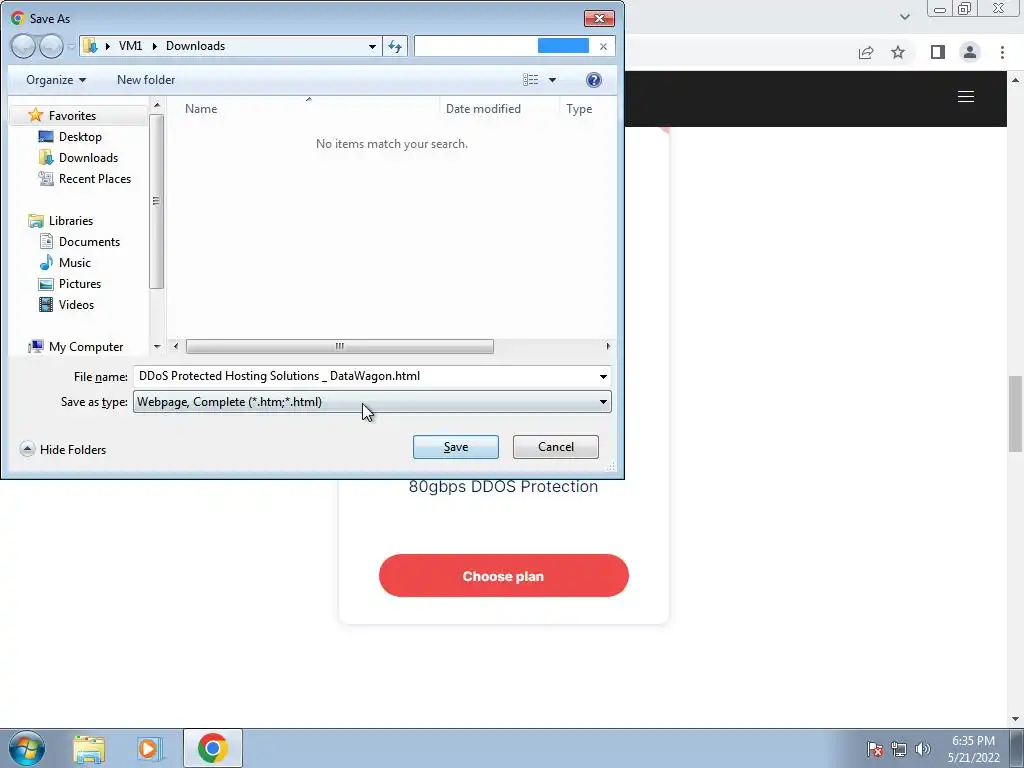
Task: Click the Save button
Action: coord(456,447)
